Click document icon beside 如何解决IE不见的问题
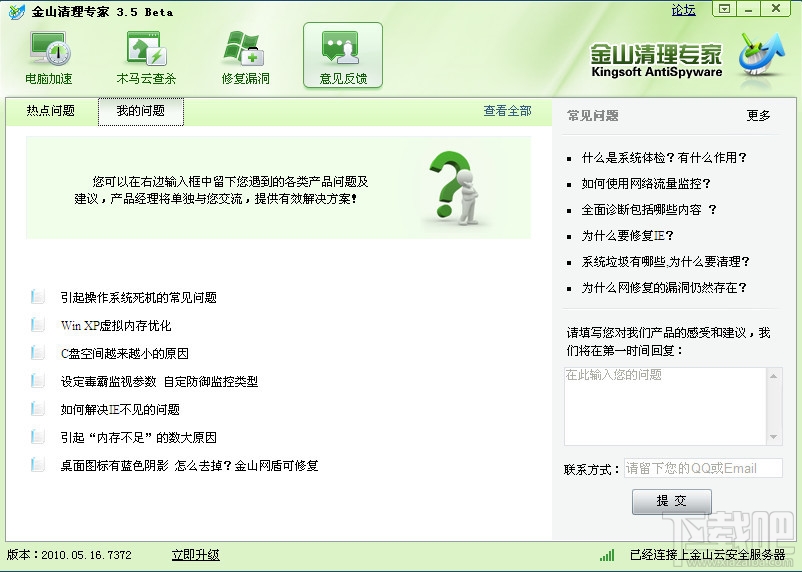This screenshot has width=802, height=572. [38, 409]
